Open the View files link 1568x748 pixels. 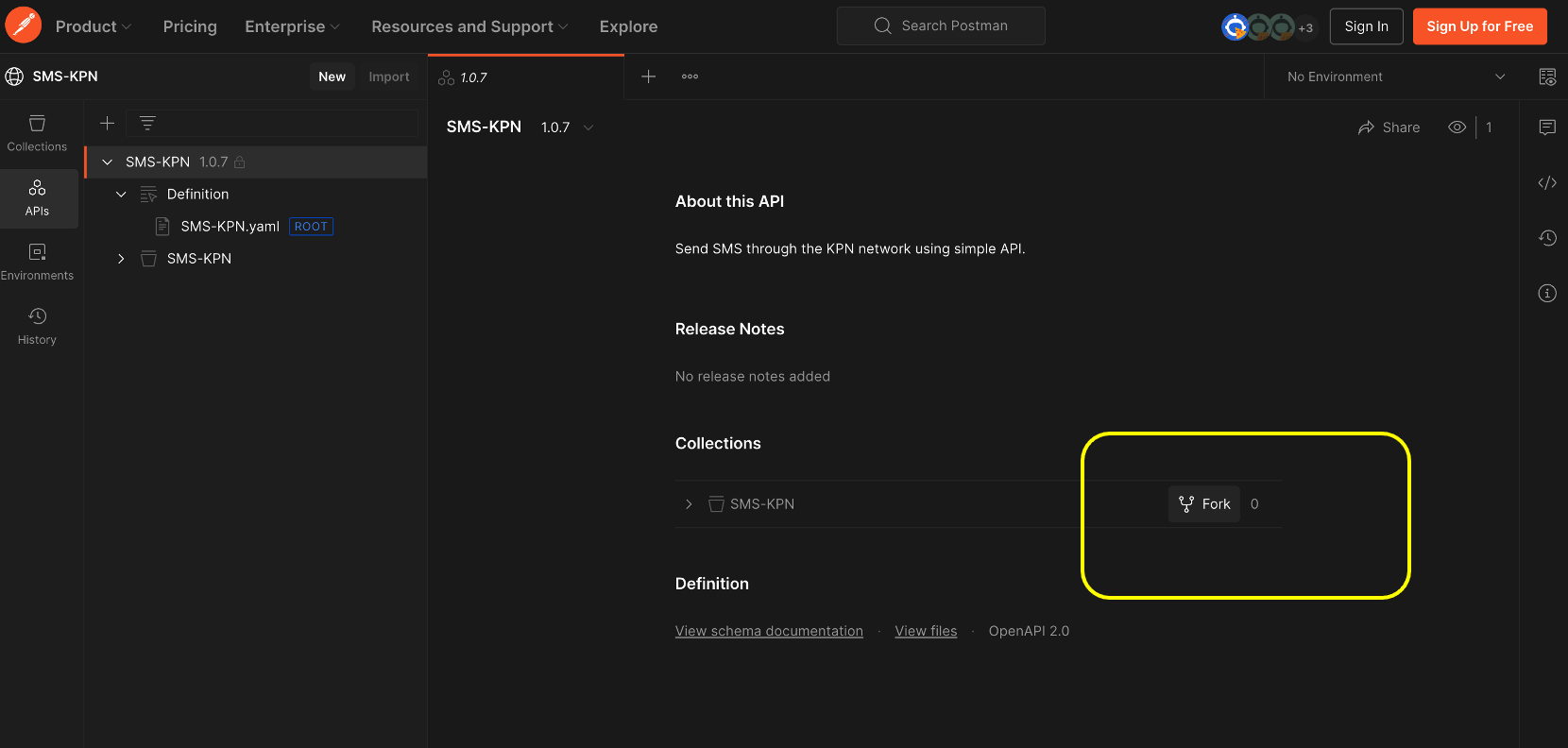926,631
